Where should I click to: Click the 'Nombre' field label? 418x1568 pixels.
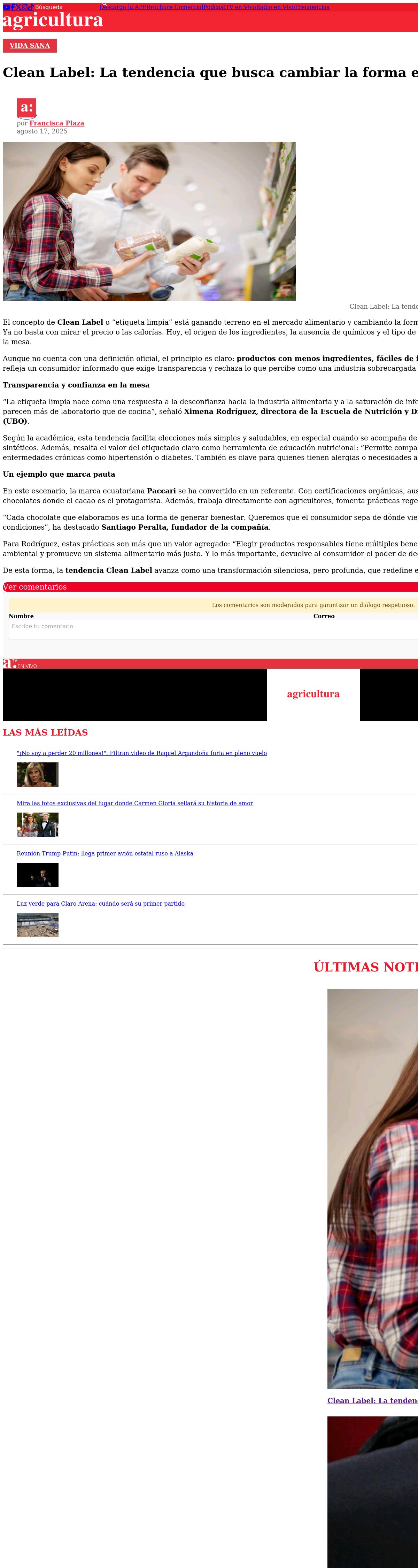21,616
